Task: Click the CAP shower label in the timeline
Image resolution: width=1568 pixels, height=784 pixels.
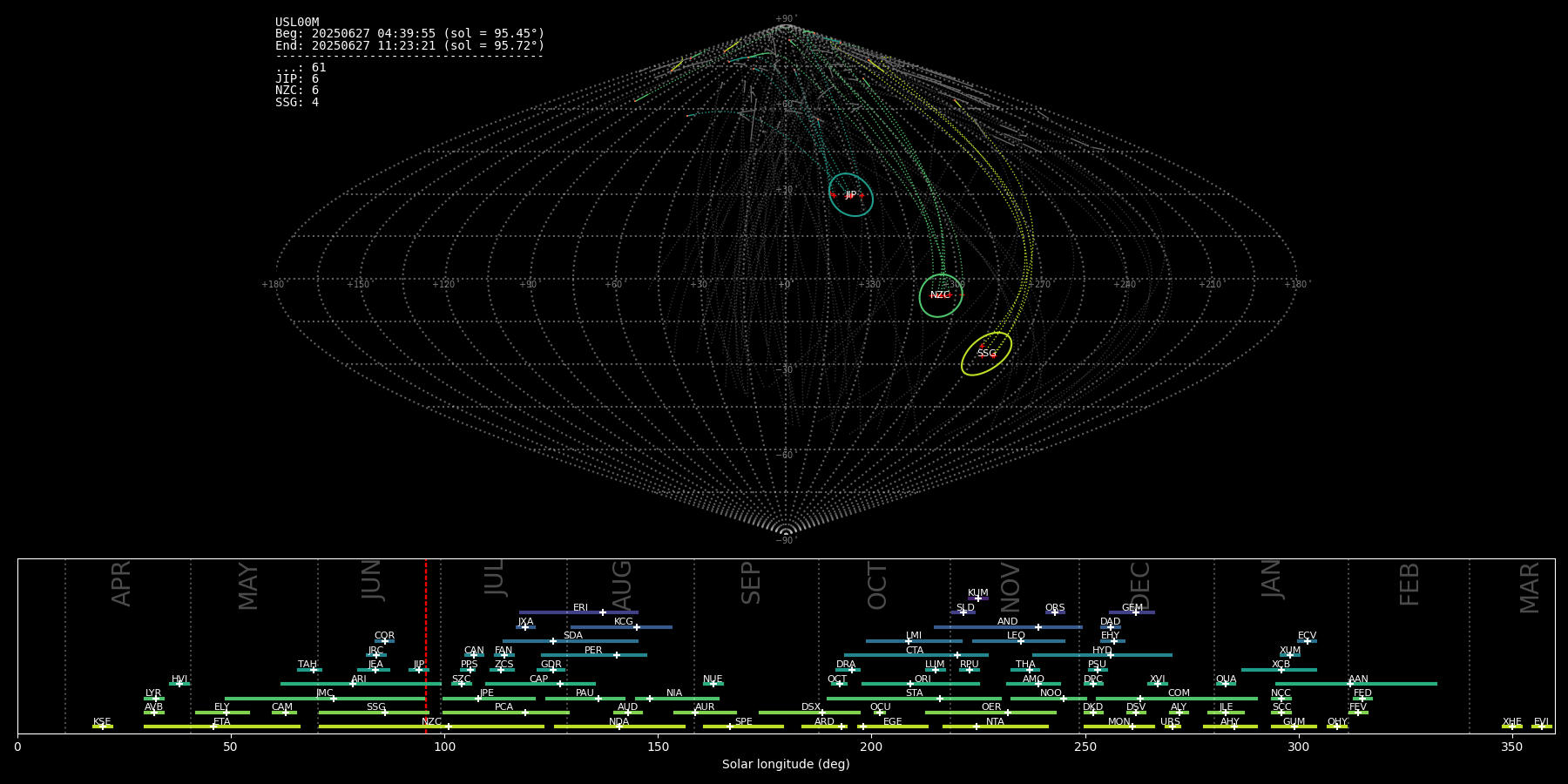Action: (x=539, y=679)
